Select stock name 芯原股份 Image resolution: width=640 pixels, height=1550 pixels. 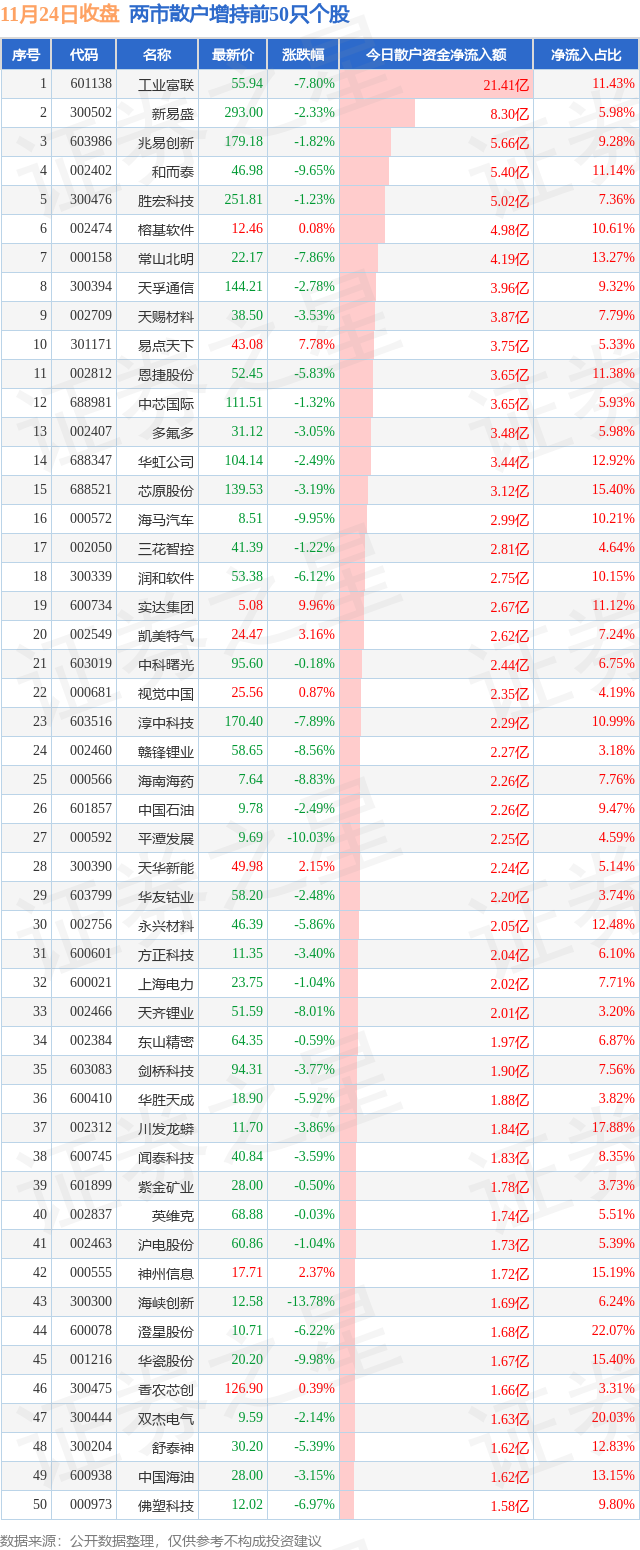[x=166, y=490]
